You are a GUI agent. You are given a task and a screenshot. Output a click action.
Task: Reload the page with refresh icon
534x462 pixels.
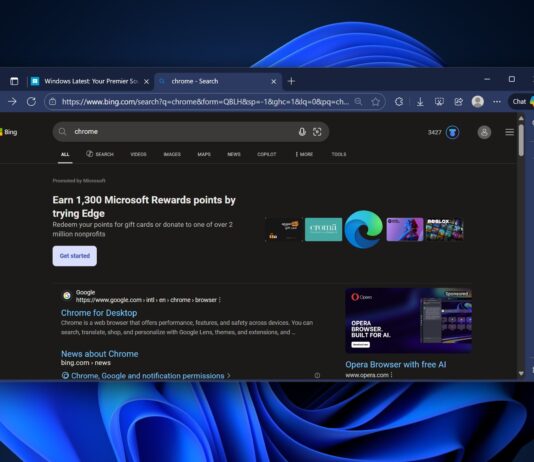(x=31, y=101)
